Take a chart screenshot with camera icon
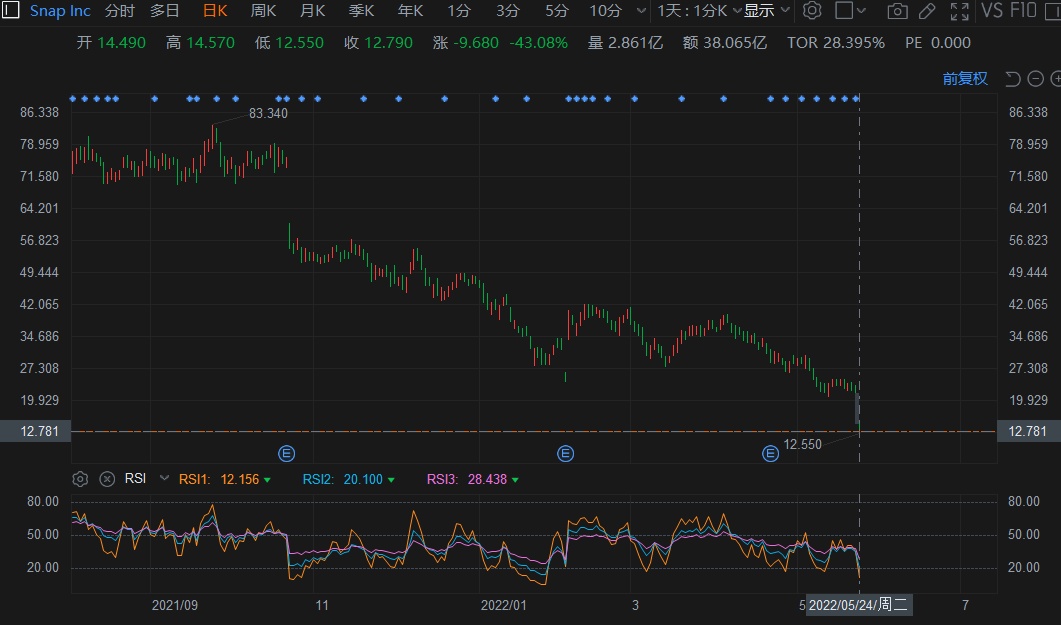The height and width of the screenshot is (625, 1061). click(x=897, y=11)
